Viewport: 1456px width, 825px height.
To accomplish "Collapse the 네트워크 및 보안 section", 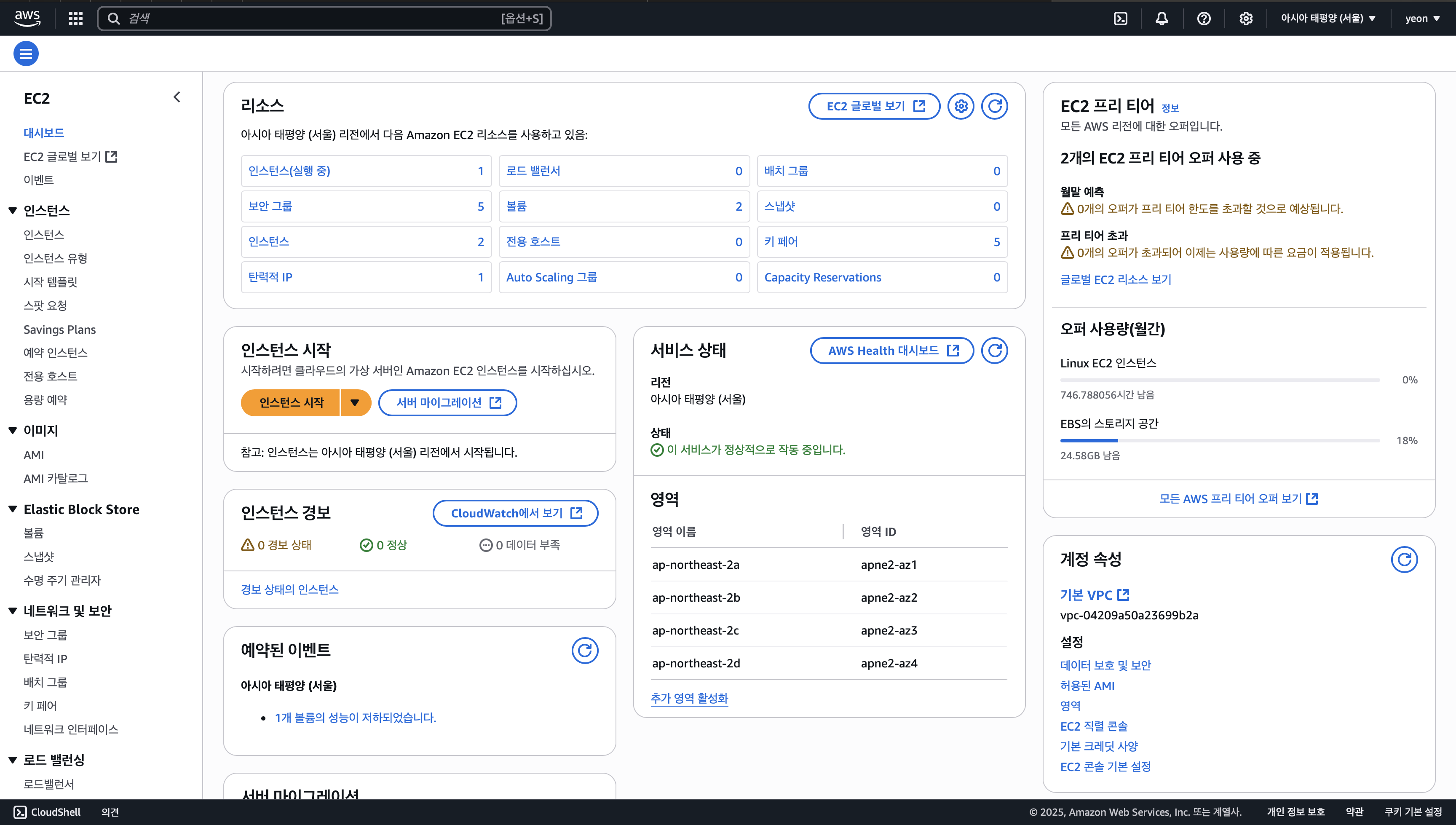I will [x=13, y=611].
